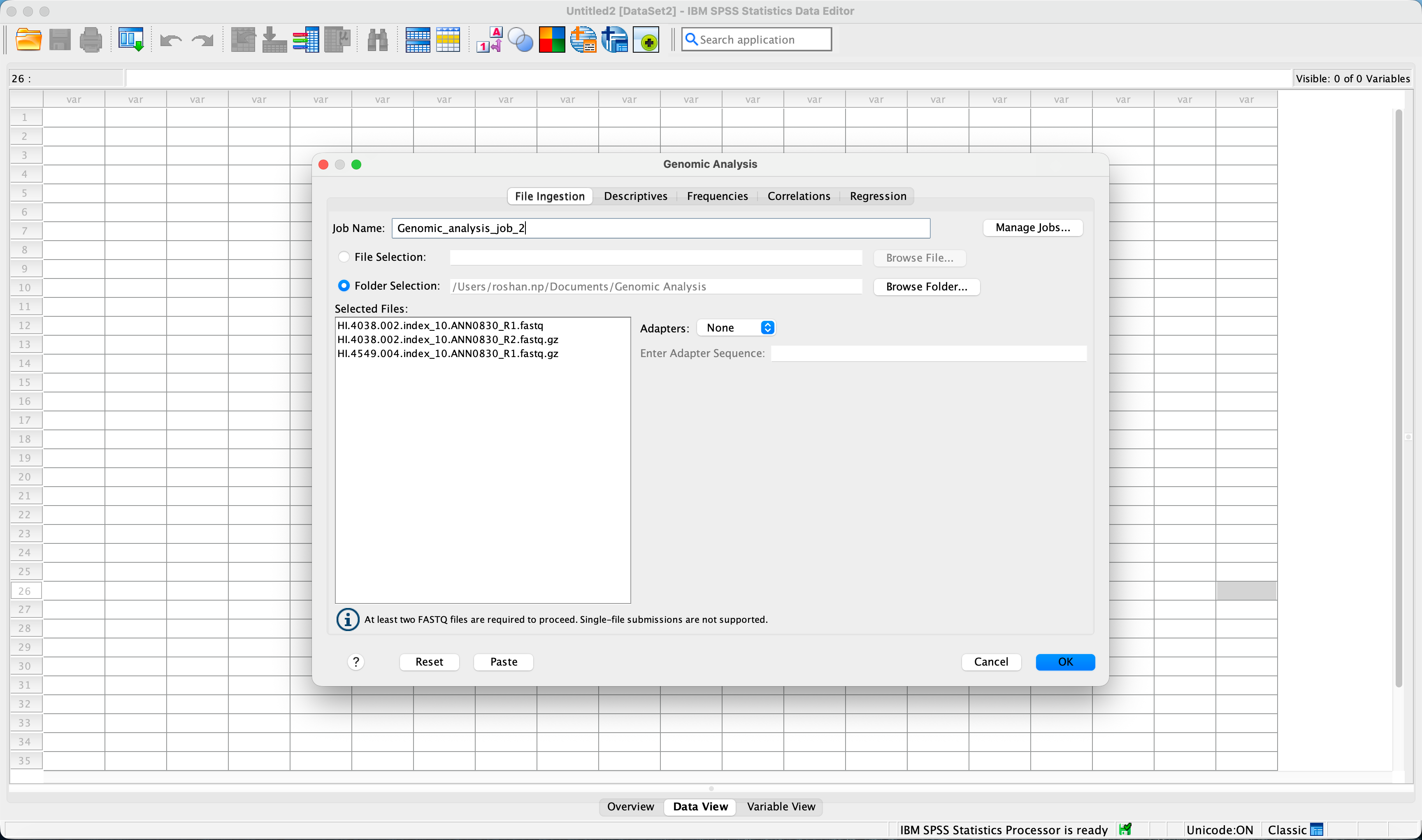Open data document via folder icon

pyautogui.click(x=28, y=39)
